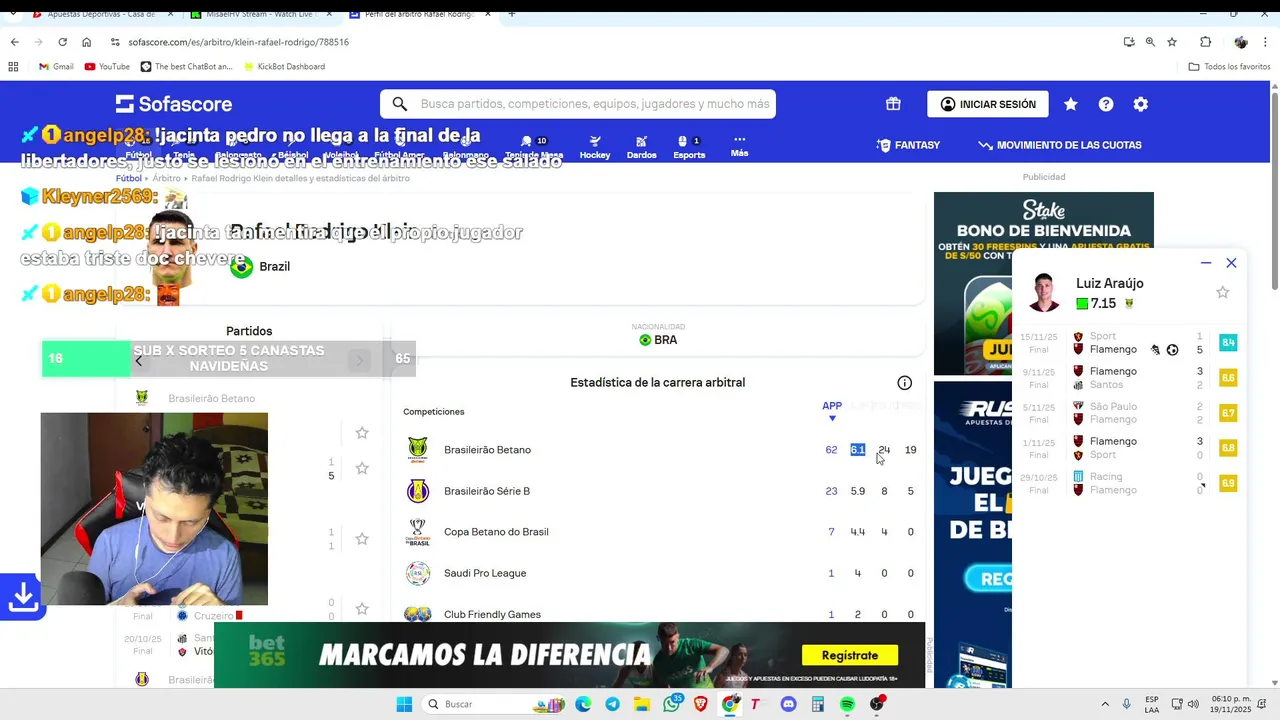Select Hockey sport in nav bar
Viewport: 1280px width, 720px height.
[595, 147]
